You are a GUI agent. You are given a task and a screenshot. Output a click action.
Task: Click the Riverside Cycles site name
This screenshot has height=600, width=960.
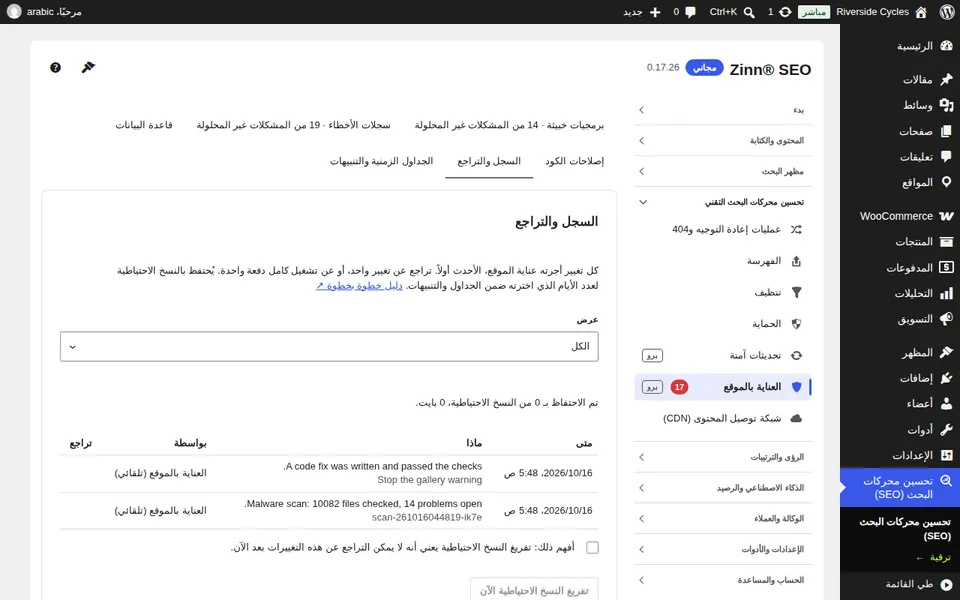(x=872, y=12)
